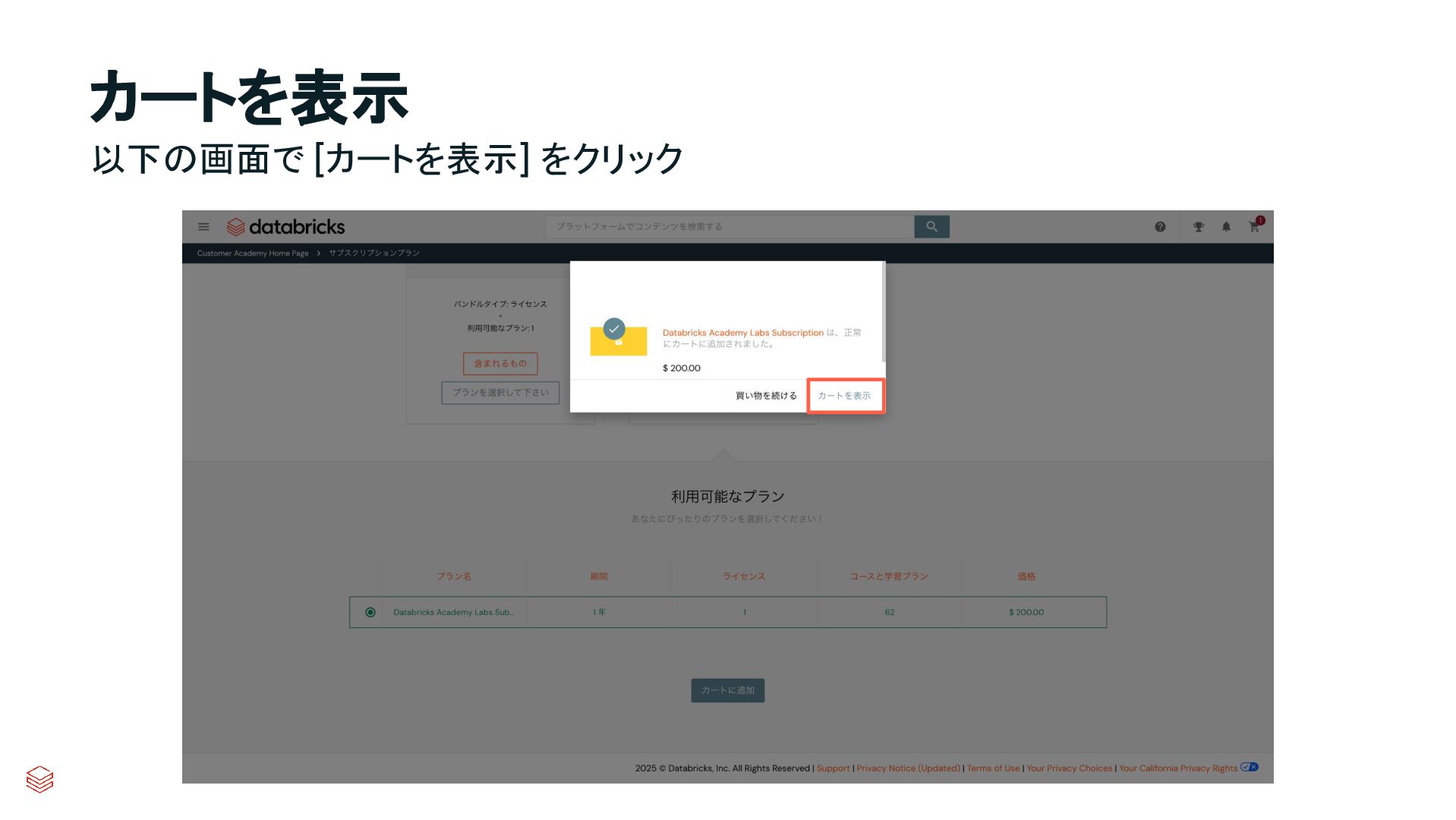This screenshot has height=820, width=1456.
Task: Click the privacy choices toggle icon in footer
Action: click(1250, 767)
